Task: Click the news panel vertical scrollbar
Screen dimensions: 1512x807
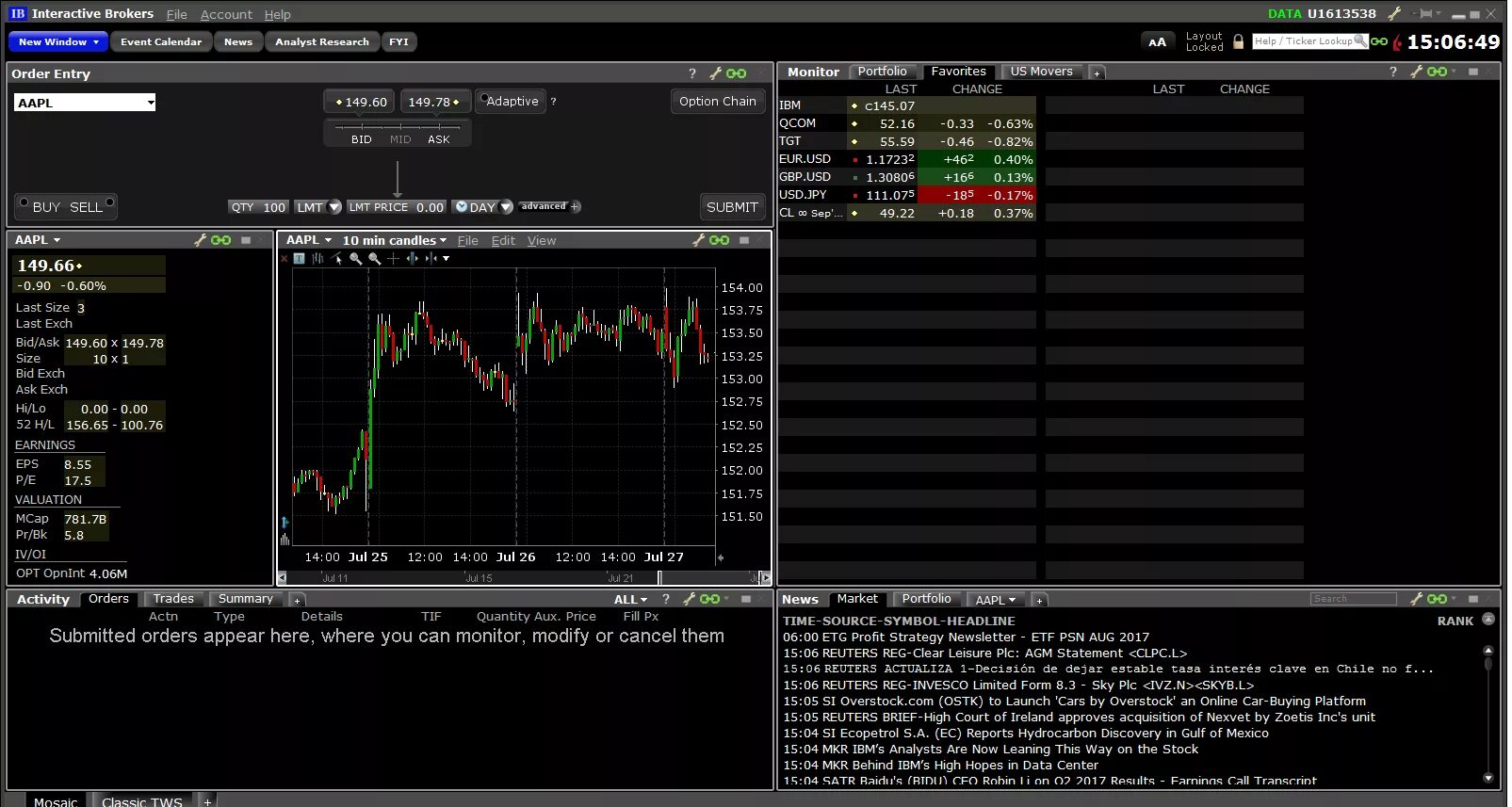Action: pos(1488,712)
